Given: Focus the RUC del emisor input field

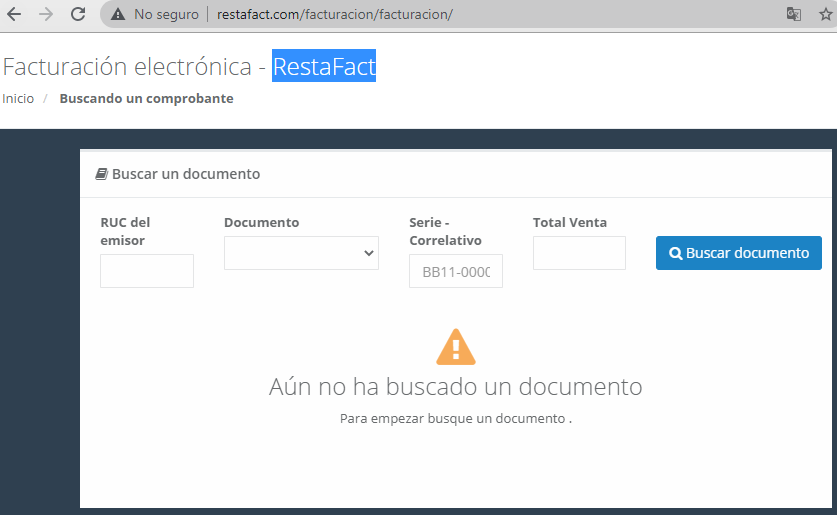Looking at the screenshot, I should 147,271.
